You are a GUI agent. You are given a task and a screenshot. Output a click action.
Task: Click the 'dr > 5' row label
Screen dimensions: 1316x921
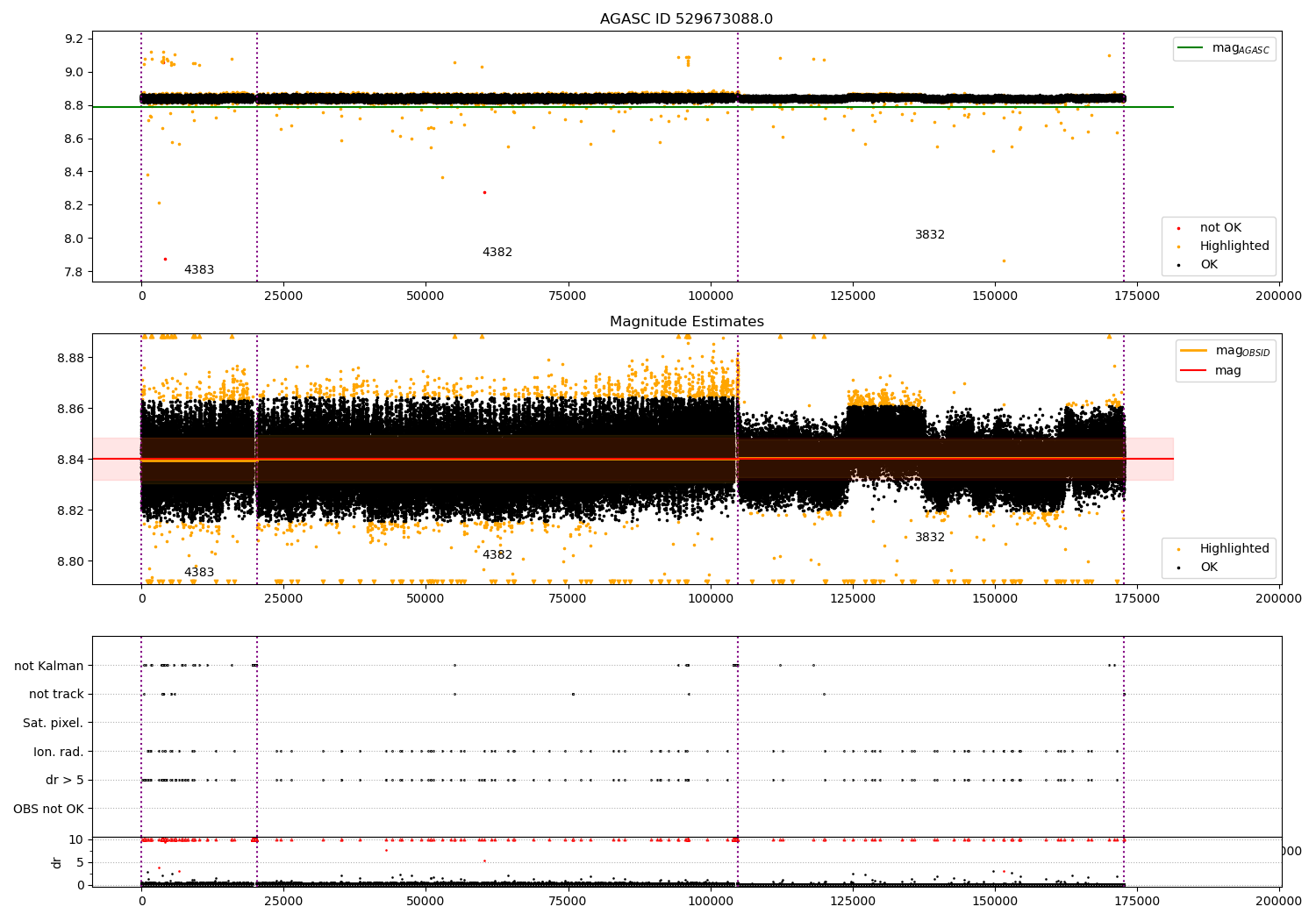pyautogui.click(x=65, y=781)
